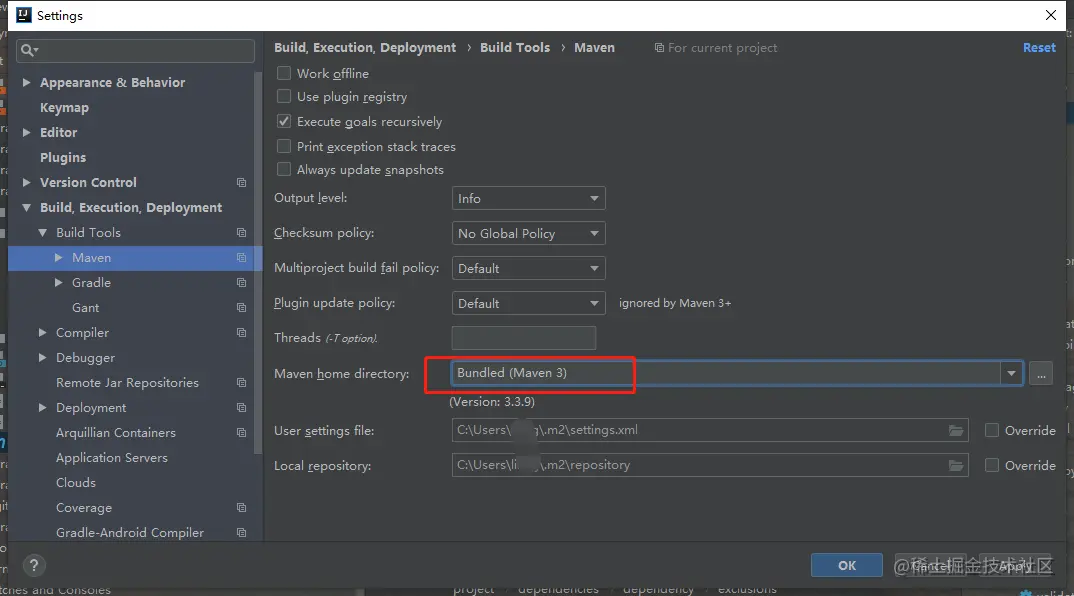
Task: Click the project-level icon beside Gant
Action: [x=241, y=308]
